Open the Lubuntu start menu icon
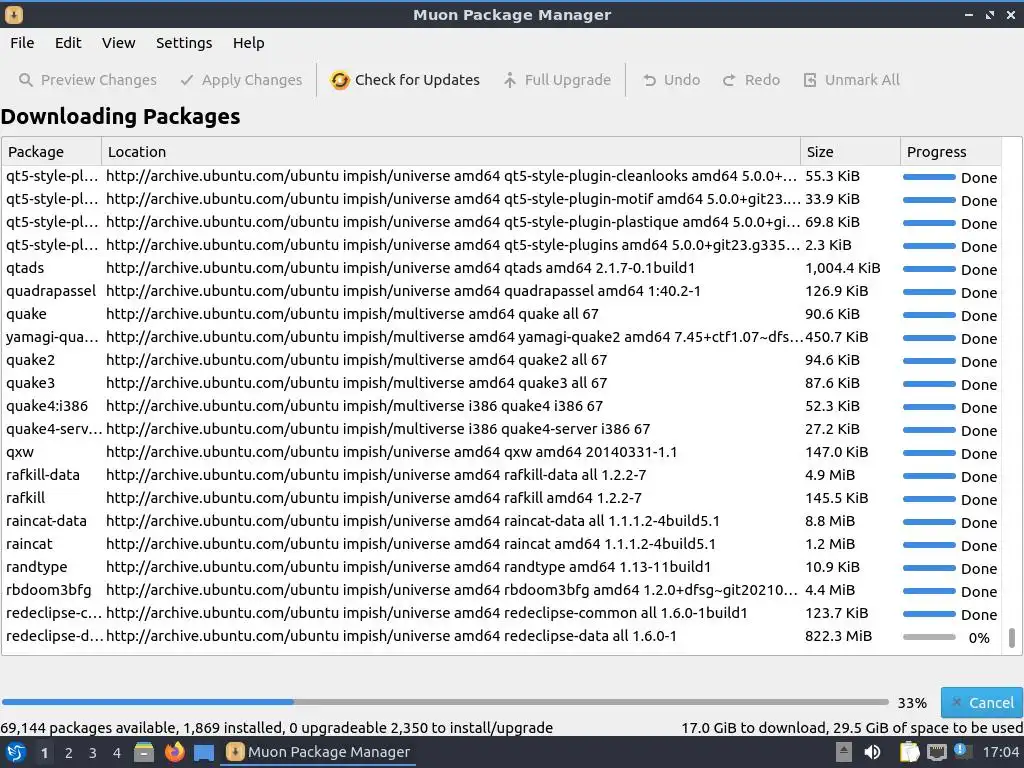1024x768 pixels. (x=16, y=753)
